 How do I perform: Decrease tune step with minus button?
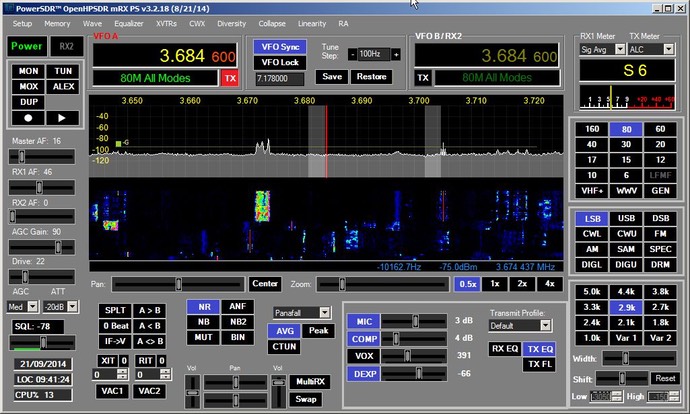click(x=352, y=54)
